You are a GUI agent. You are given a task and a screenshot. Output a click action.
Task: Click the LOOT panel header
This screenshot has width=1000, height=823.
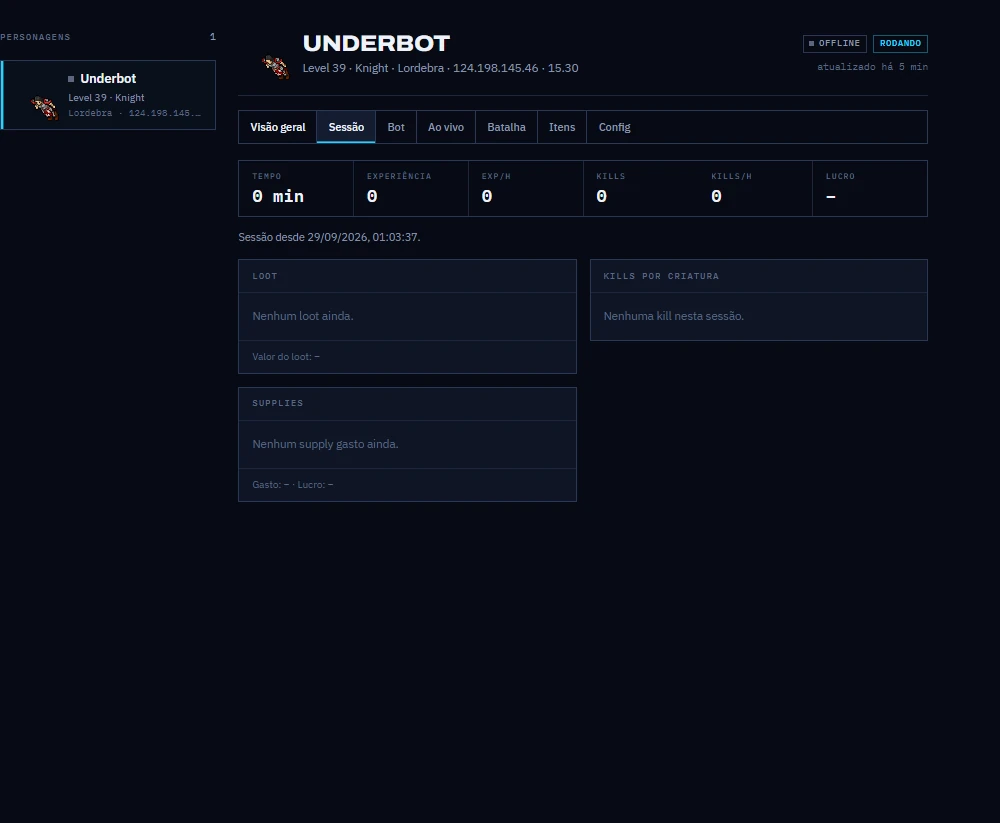tap(408, 276)
